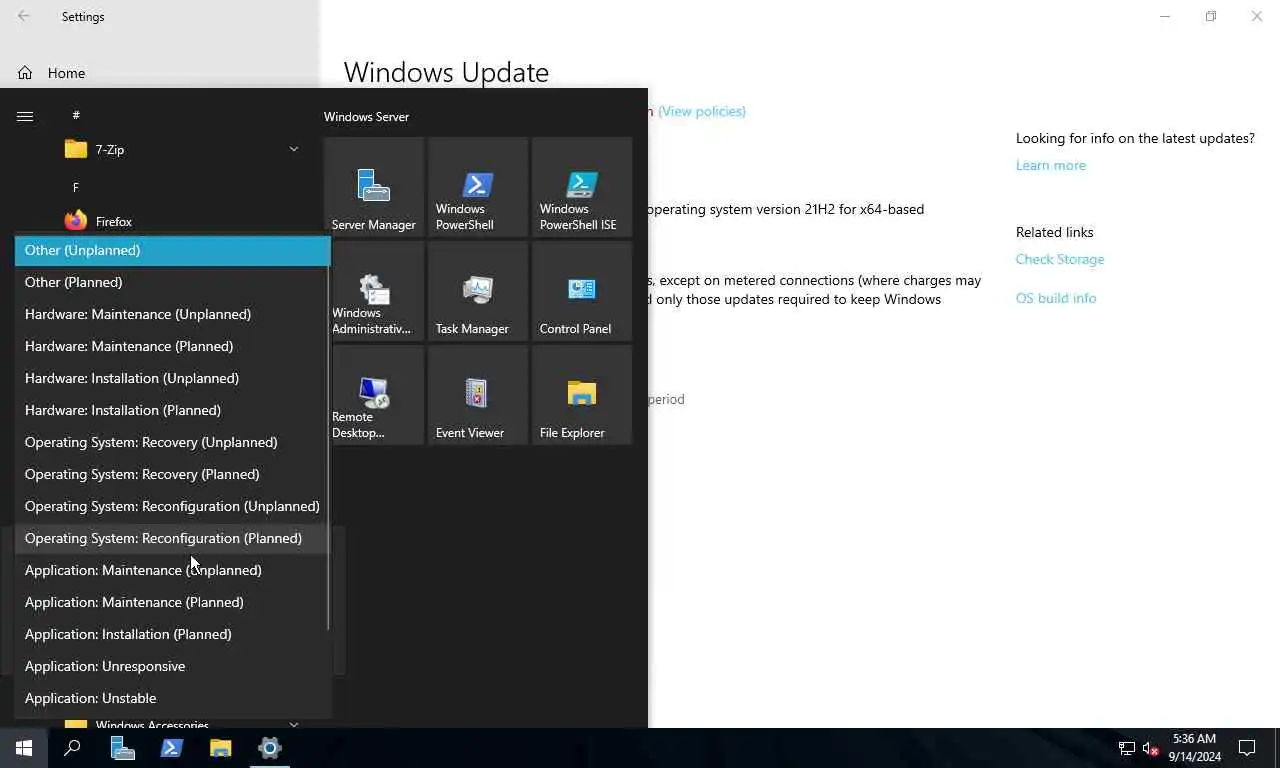Expand the 7-Zip folder chevron
This screenshot has height=768, width=1280.
click(x=294, y=149)
